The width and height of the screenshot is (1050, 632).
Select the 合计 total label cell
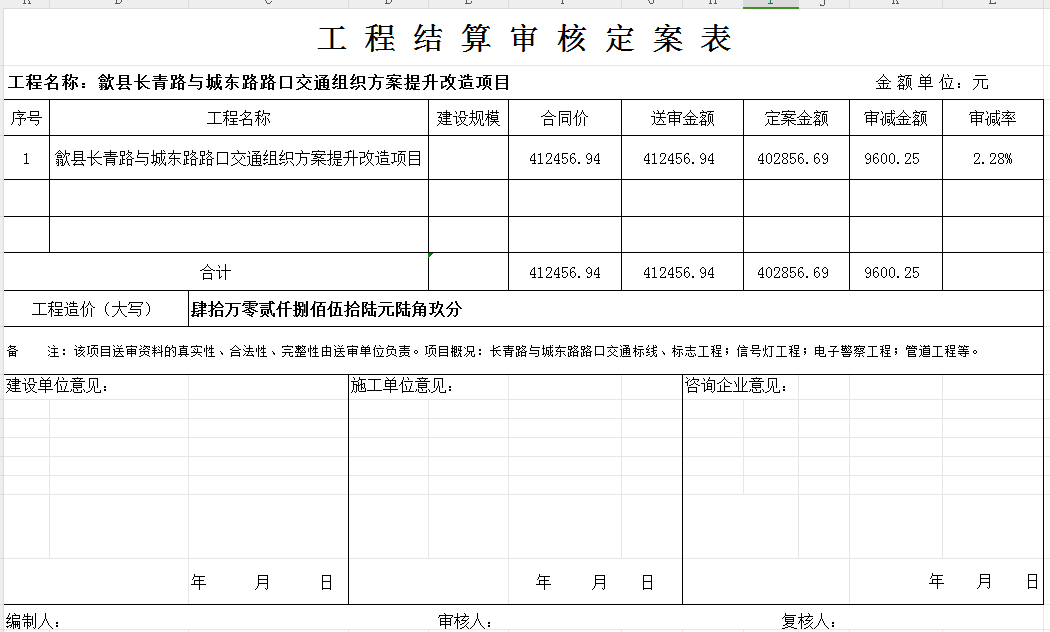pyautogui.click(x=215, y=272)
